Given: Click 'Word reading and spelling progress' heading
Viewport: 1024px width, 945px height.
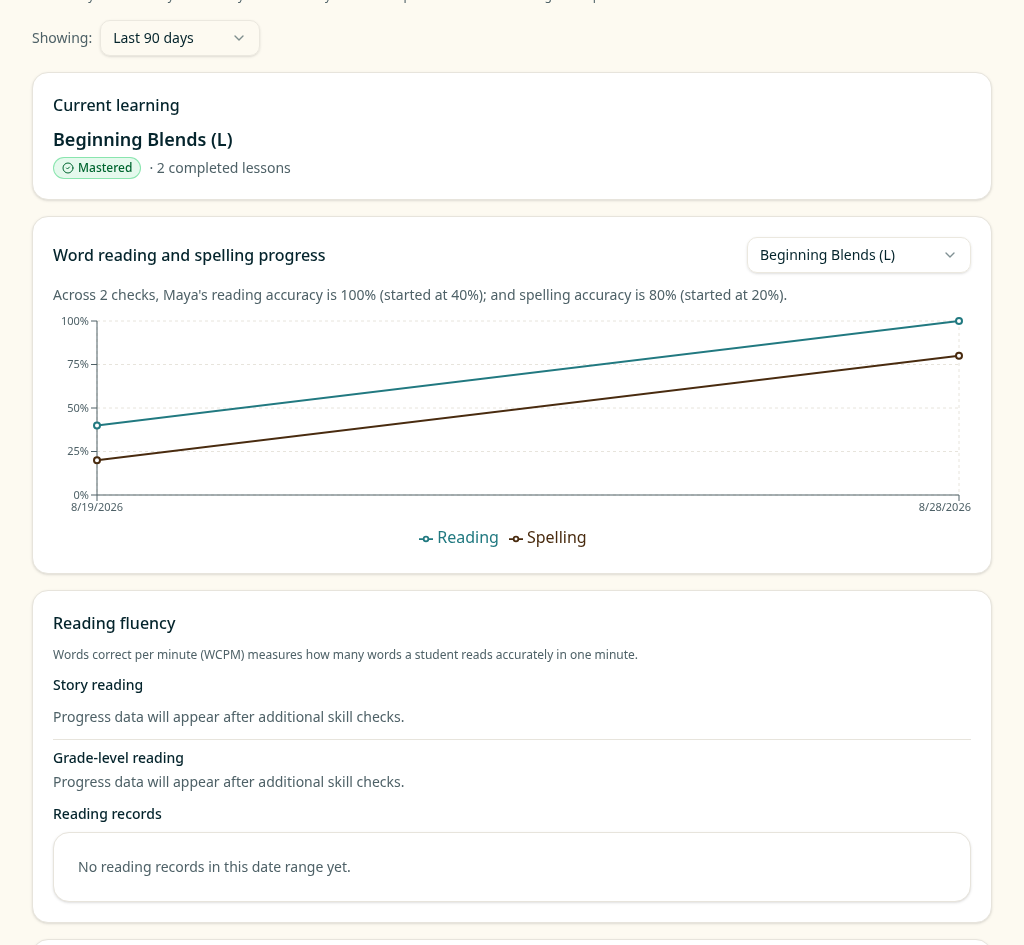Looking at the screenshot, I should (189, 255).
